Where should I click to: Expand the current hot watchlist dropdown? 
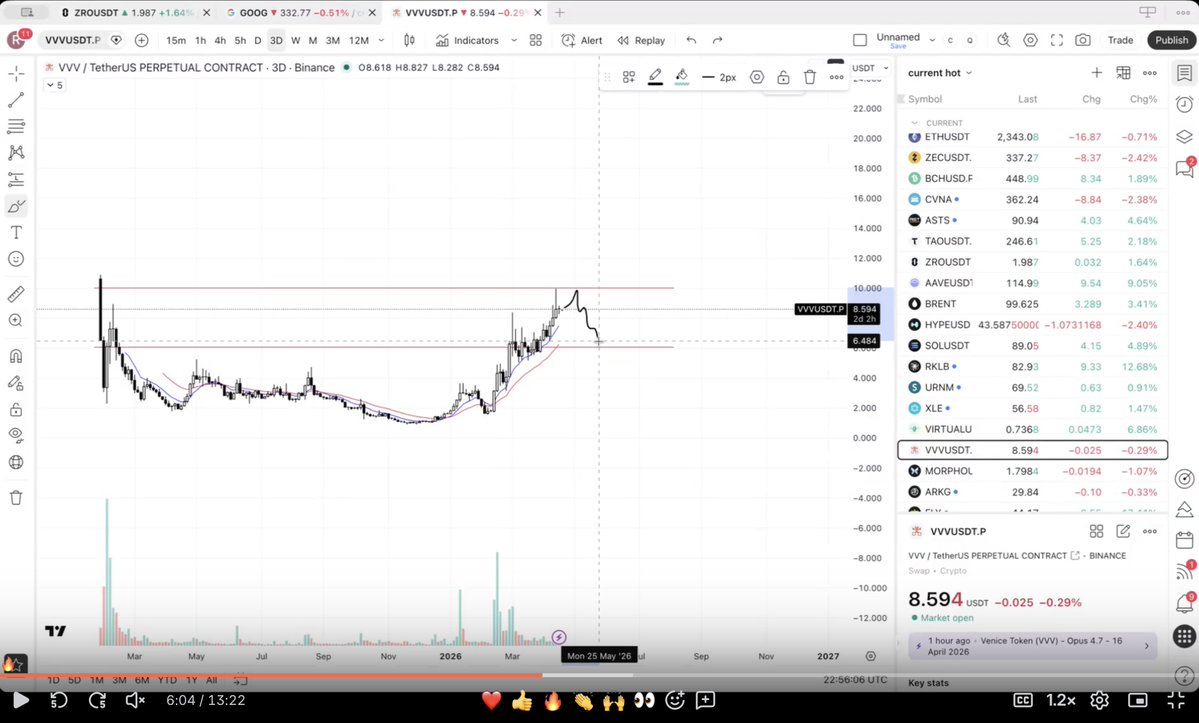point(940,73)
